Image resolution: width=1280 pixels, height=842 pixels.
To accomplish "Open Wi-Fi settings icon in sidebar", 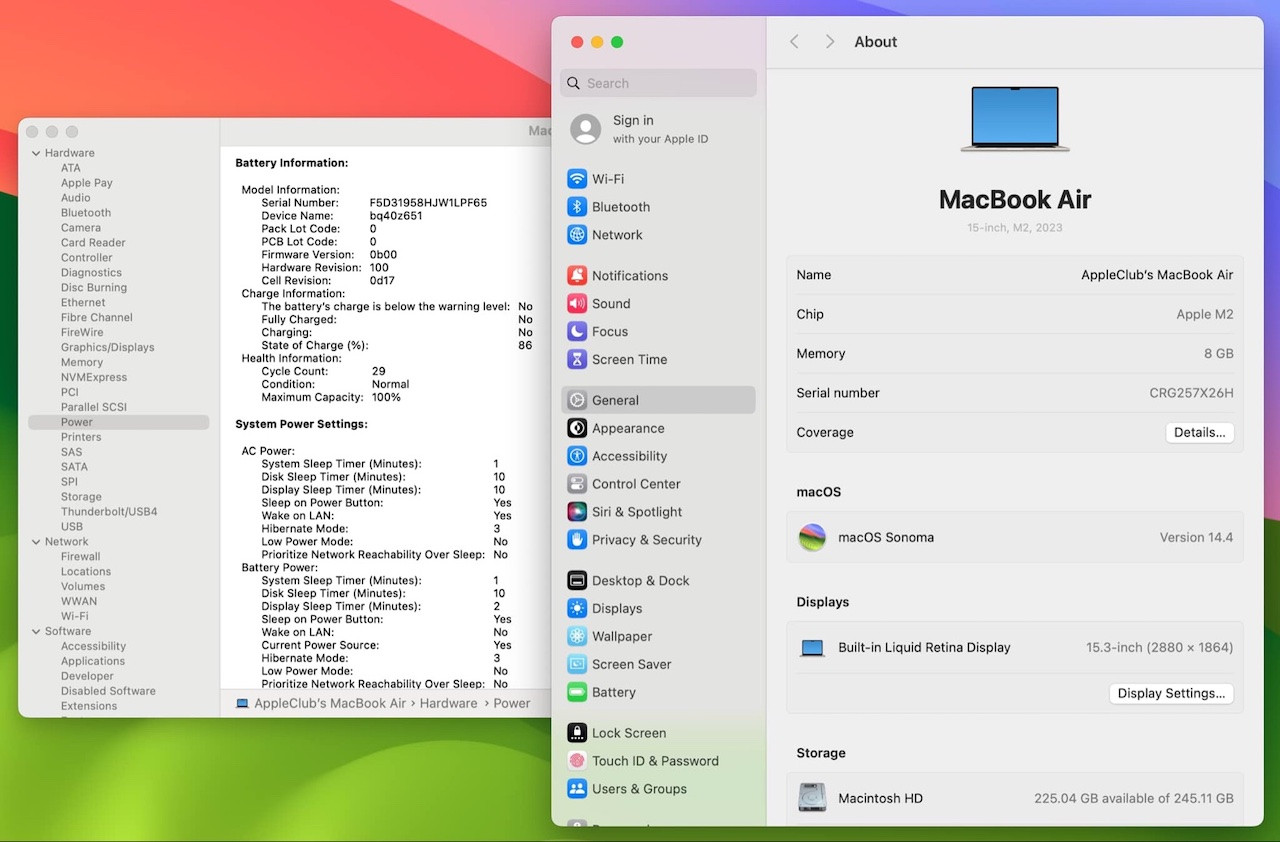I will (577, 179).
